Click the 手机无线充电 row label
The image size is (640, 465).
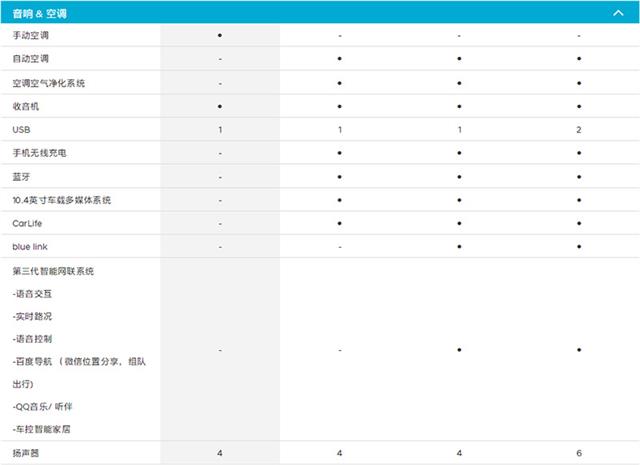coord(39,153)
